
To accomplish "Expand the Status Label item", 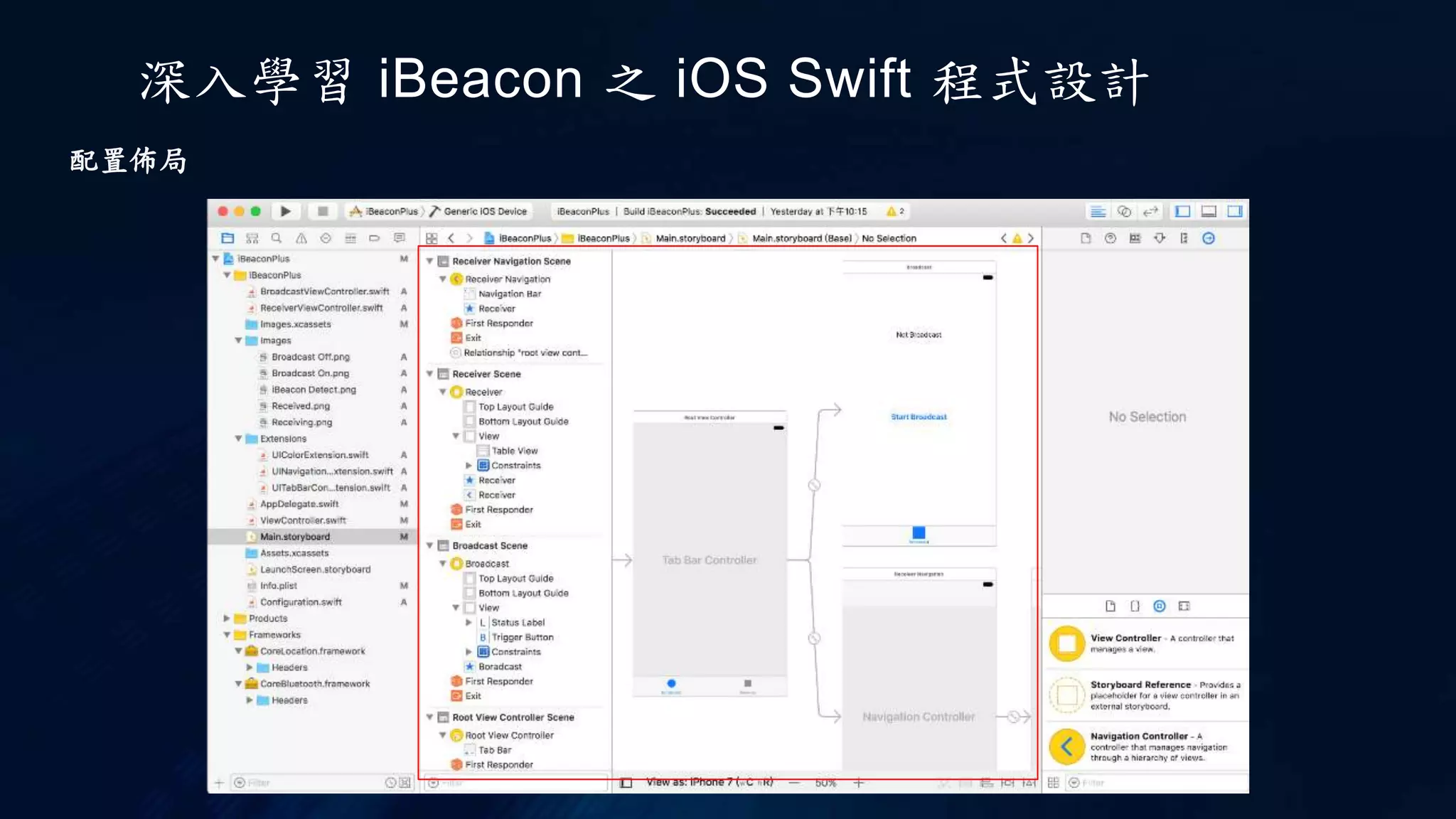I will click(469, 622).
